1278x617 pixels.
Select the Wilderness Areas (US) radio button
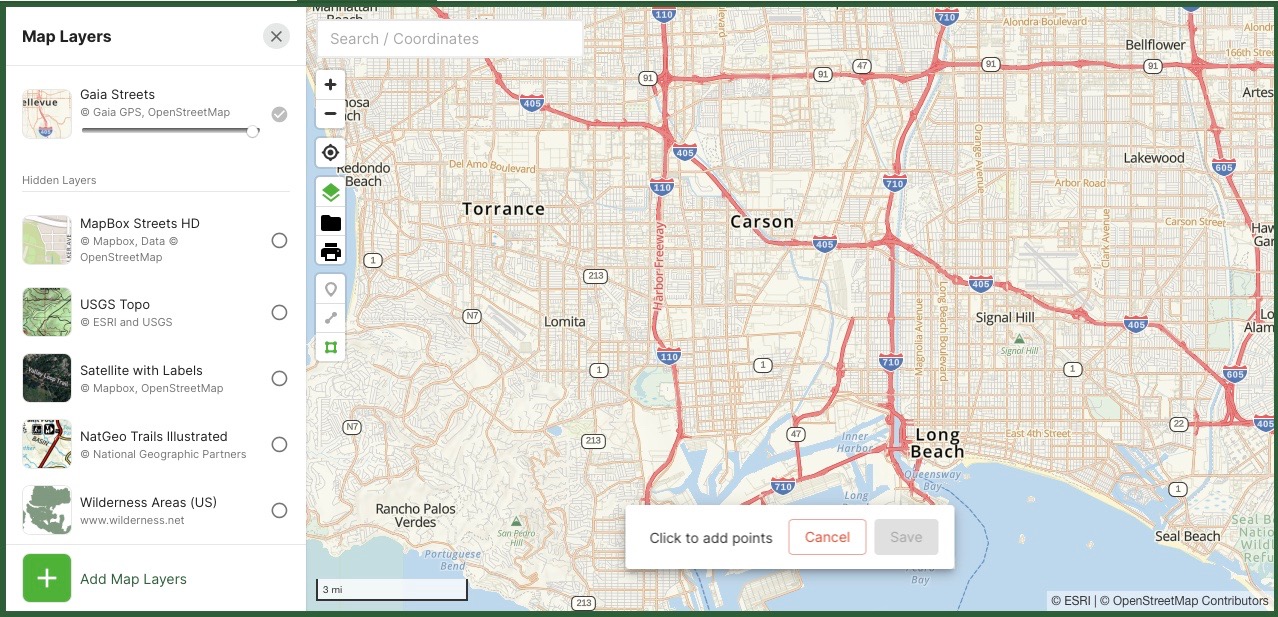pyautogui.click(x=279, y=510)
